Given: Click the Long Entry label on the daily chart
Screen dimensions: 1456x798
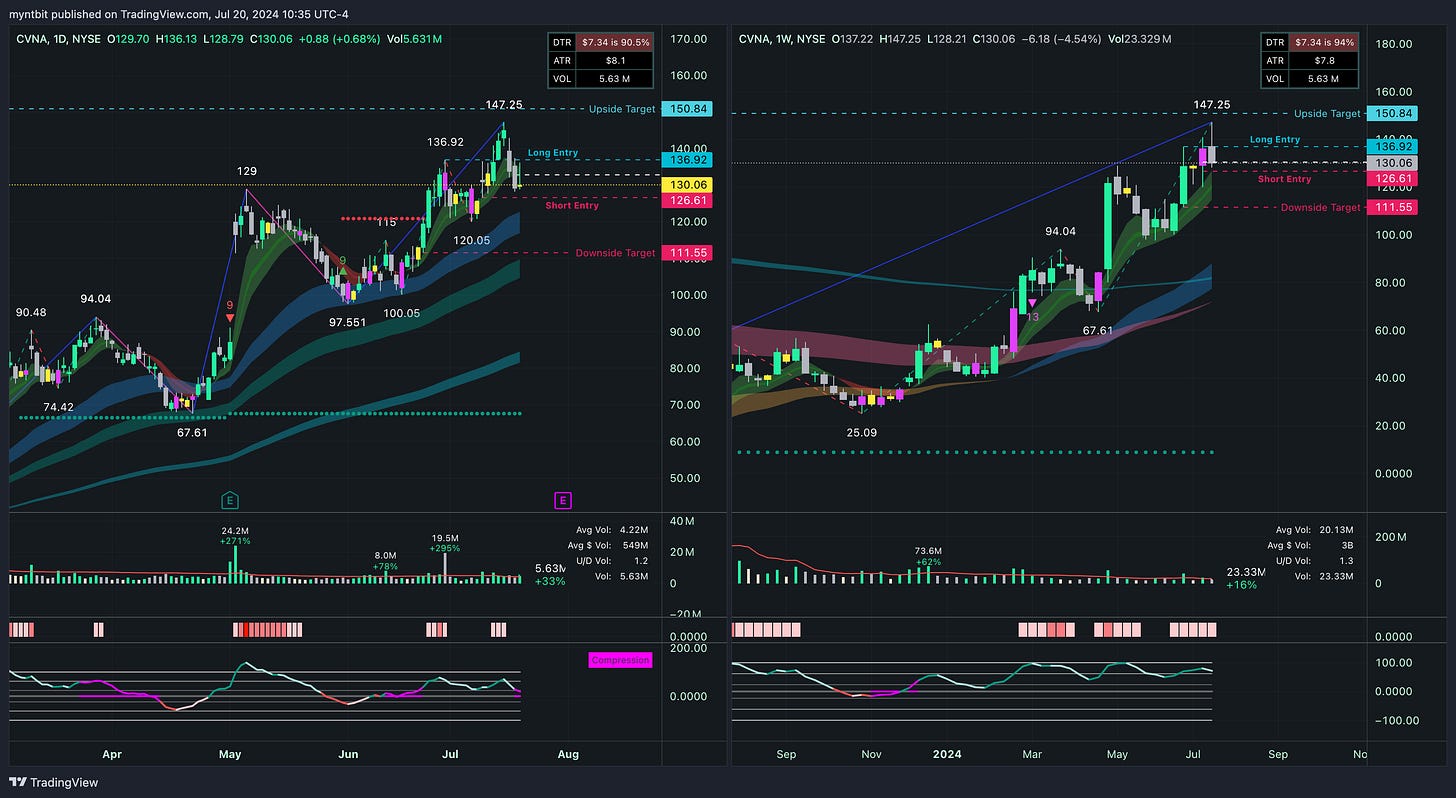Looking at the screenshot, I should click(552, 153).
